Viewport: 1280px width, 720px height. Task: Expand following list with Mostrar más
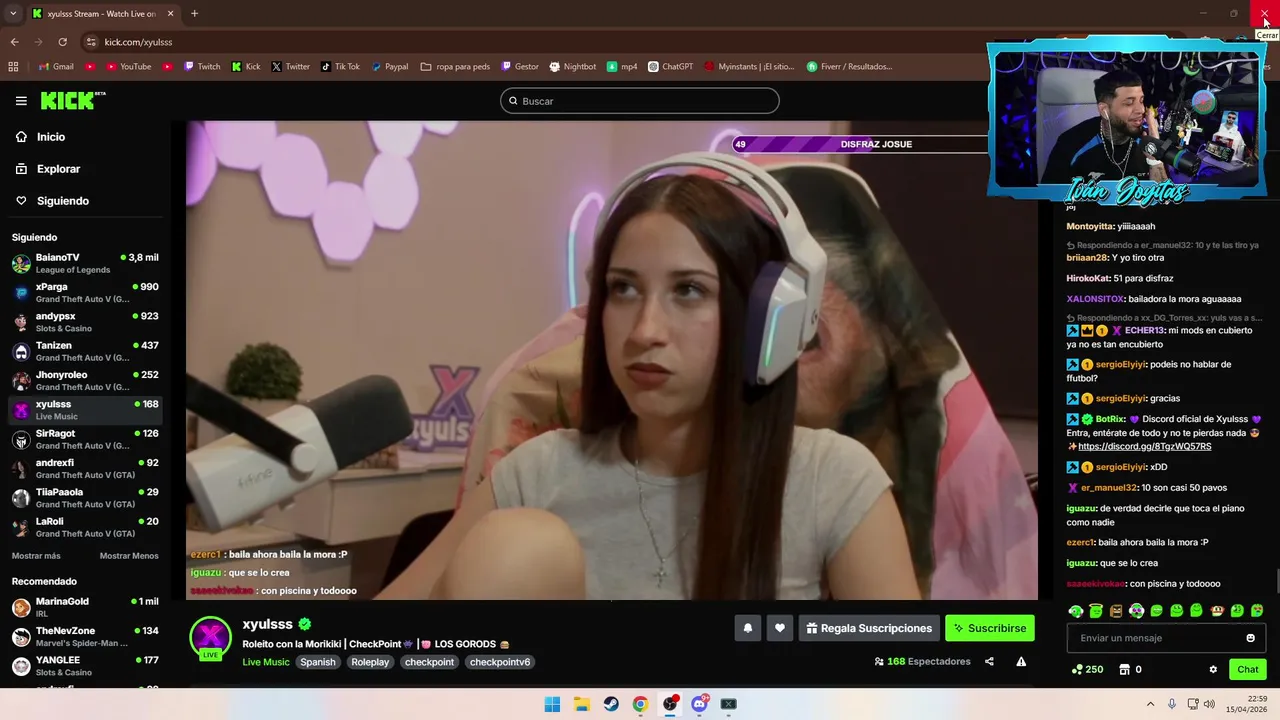coord(36,556)
